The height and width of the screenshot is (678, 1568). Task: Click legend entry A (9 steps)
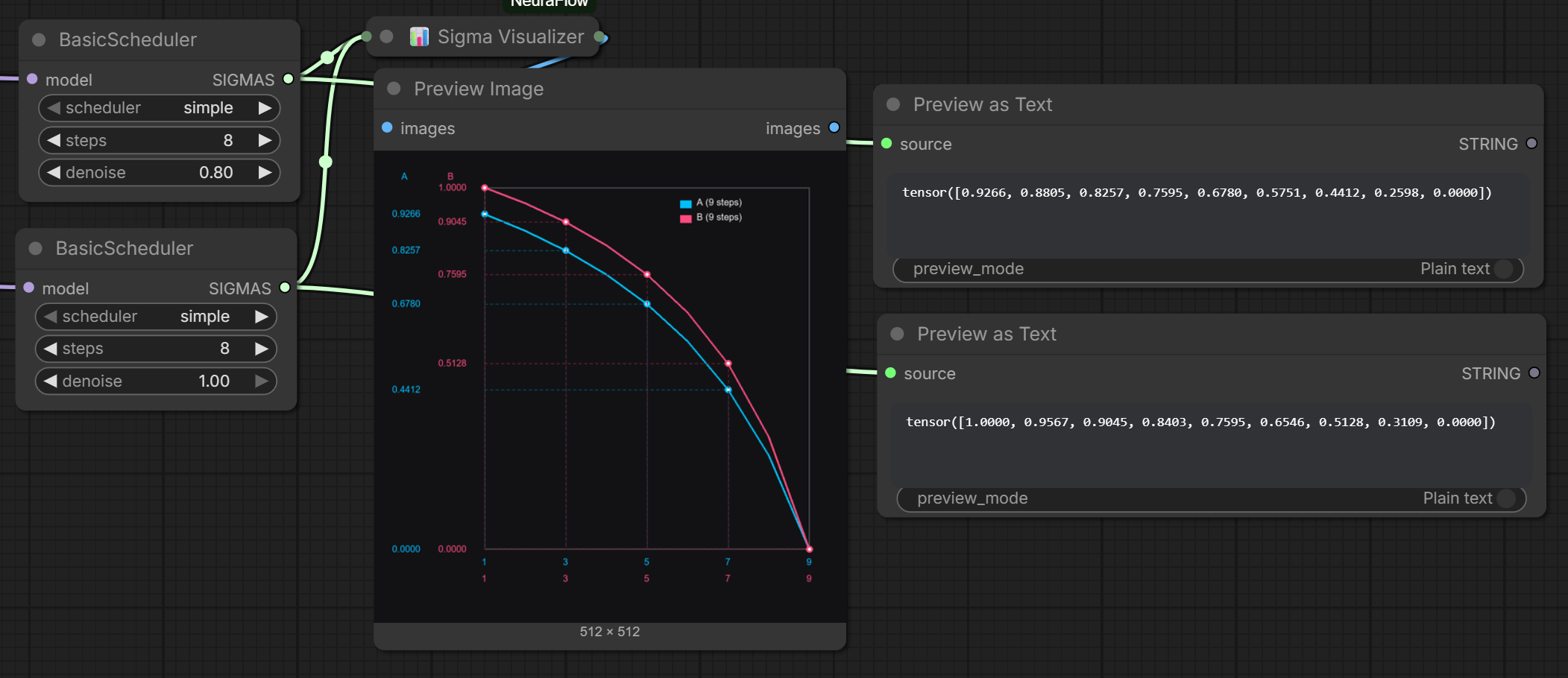(x=711, y=203)
